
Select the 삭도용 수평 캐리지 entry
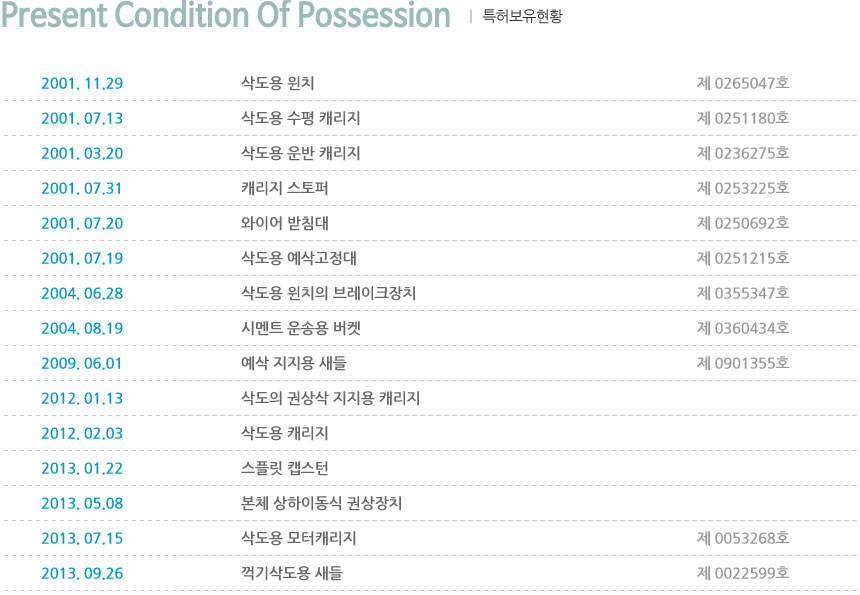(x=301, y=118)
